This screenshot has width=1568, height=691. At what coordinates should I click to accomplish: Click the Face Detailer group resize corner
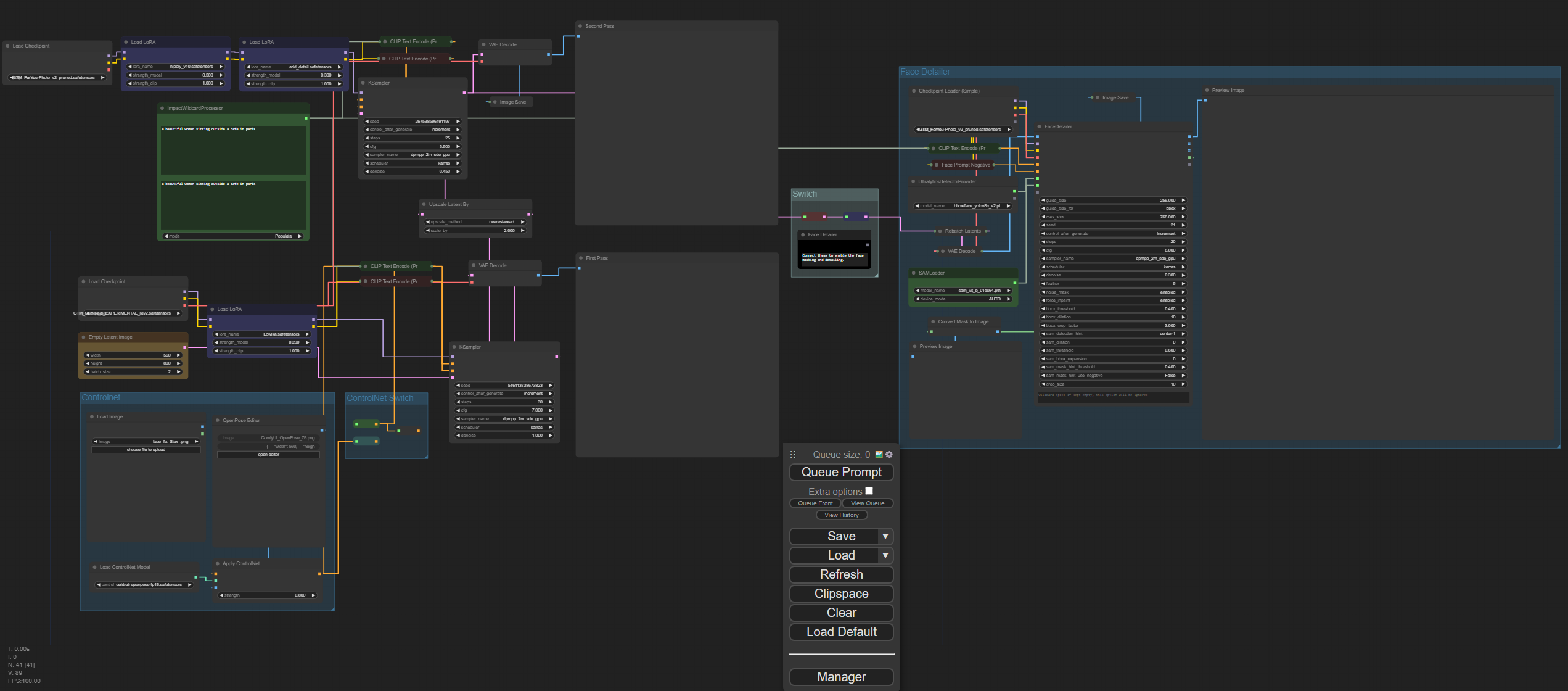pyautogui.click(x=1558, y=445)
